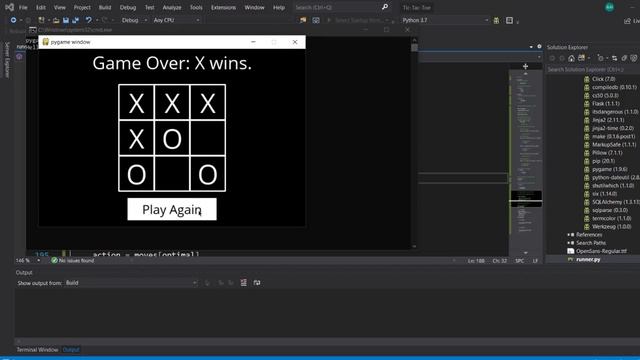Open the Window menu
Image resolution: width=640 pixels, height=360 pixels.
[x=254, y=7]
